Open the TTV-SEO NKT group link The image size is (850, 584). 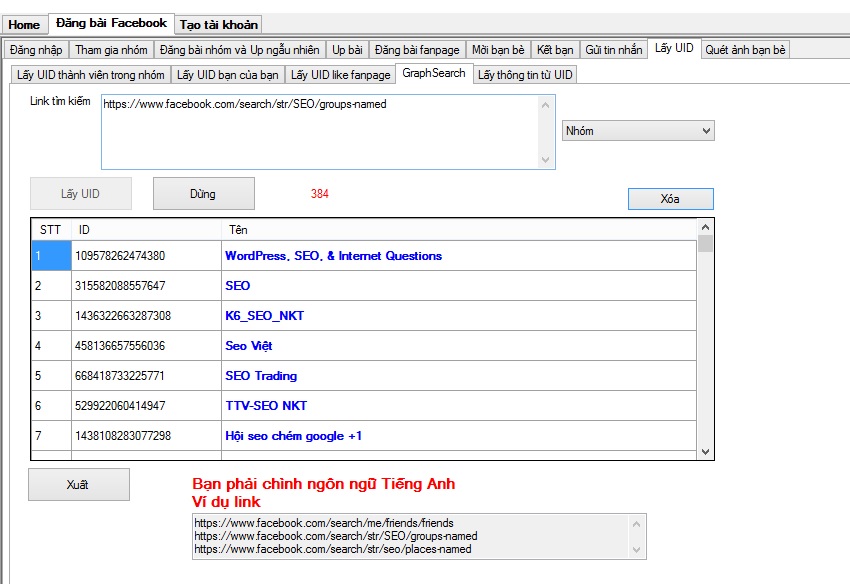266,406
